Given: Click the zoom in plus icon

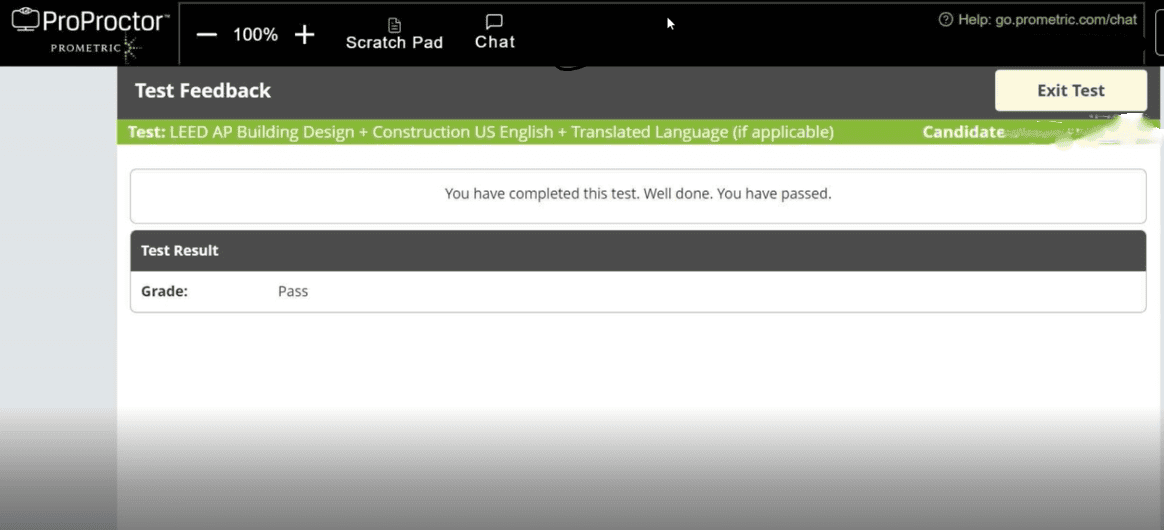Looking at the screenshot, I should tap(305, 35).
